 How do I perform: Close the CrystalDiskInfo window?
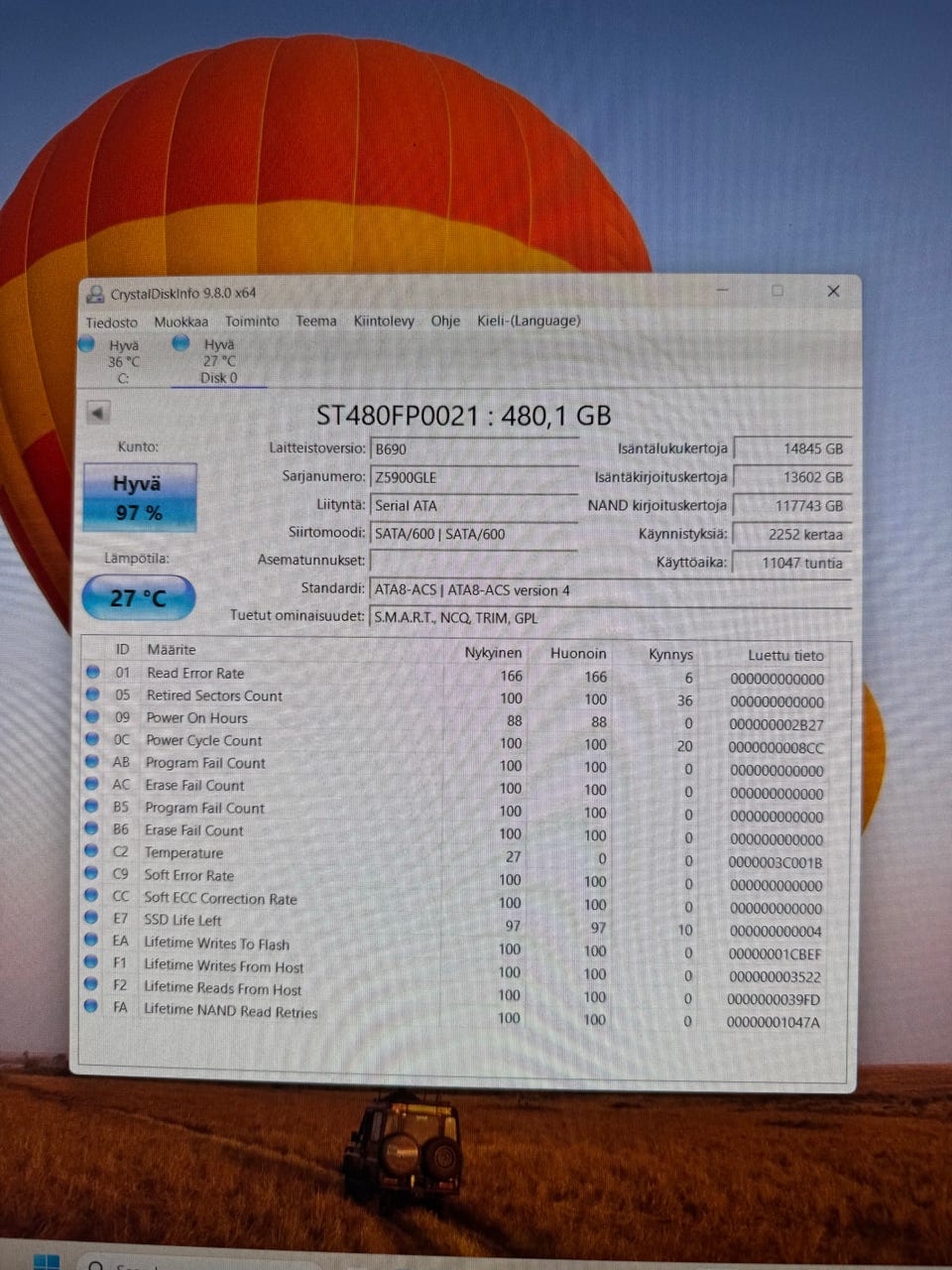coord(833,291)
